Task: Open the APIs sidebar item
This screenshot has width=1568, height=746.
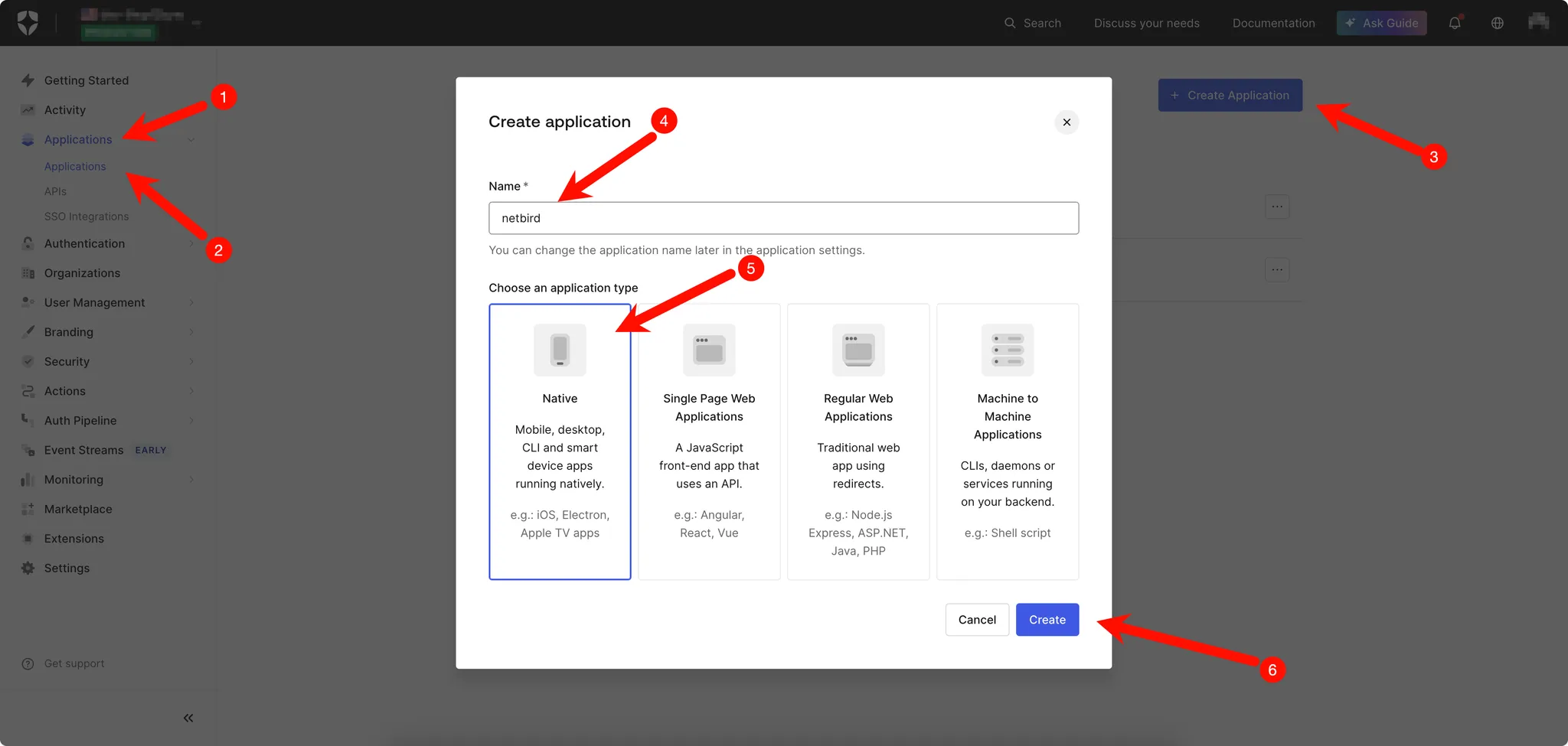Action: [x=55, y=191]
